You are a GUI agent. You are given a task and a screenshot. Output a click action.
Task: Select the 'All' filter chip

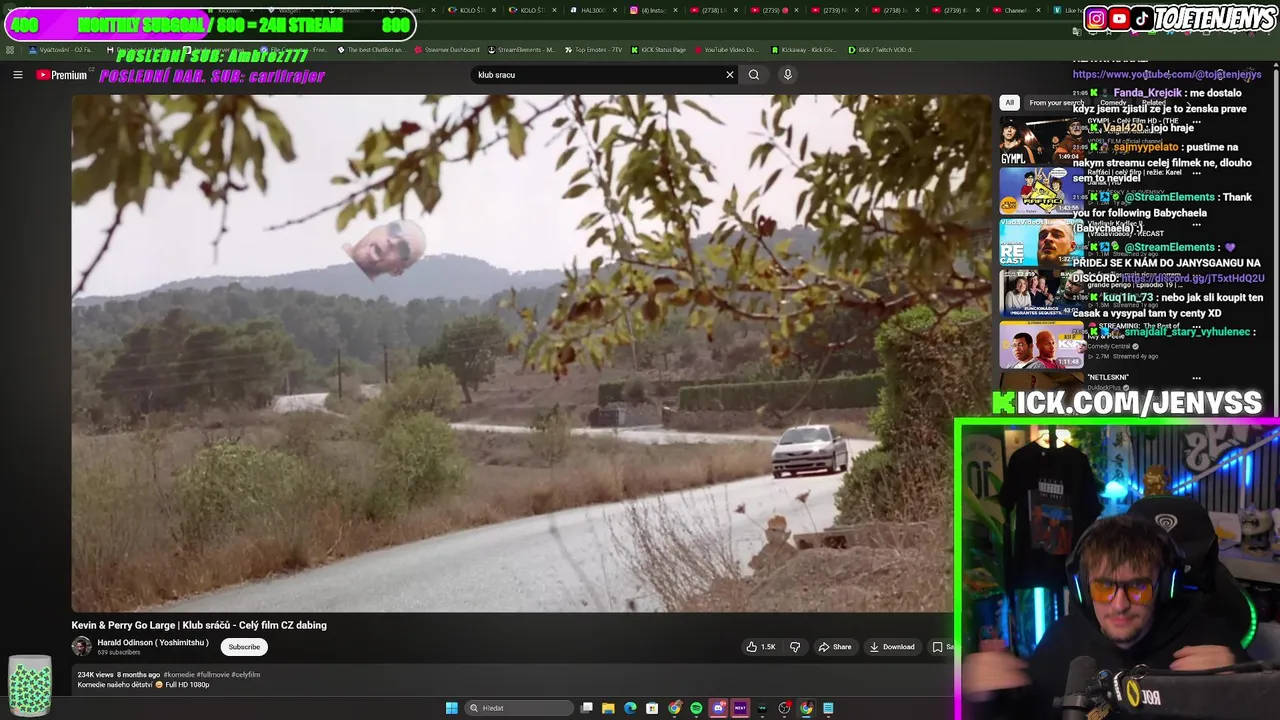click(1009, 103)
